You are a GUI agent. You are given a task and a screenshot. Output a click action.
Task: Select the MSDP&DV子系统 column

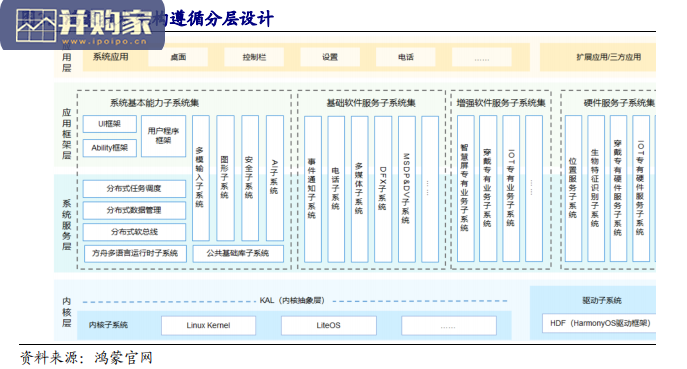[407, 189]
